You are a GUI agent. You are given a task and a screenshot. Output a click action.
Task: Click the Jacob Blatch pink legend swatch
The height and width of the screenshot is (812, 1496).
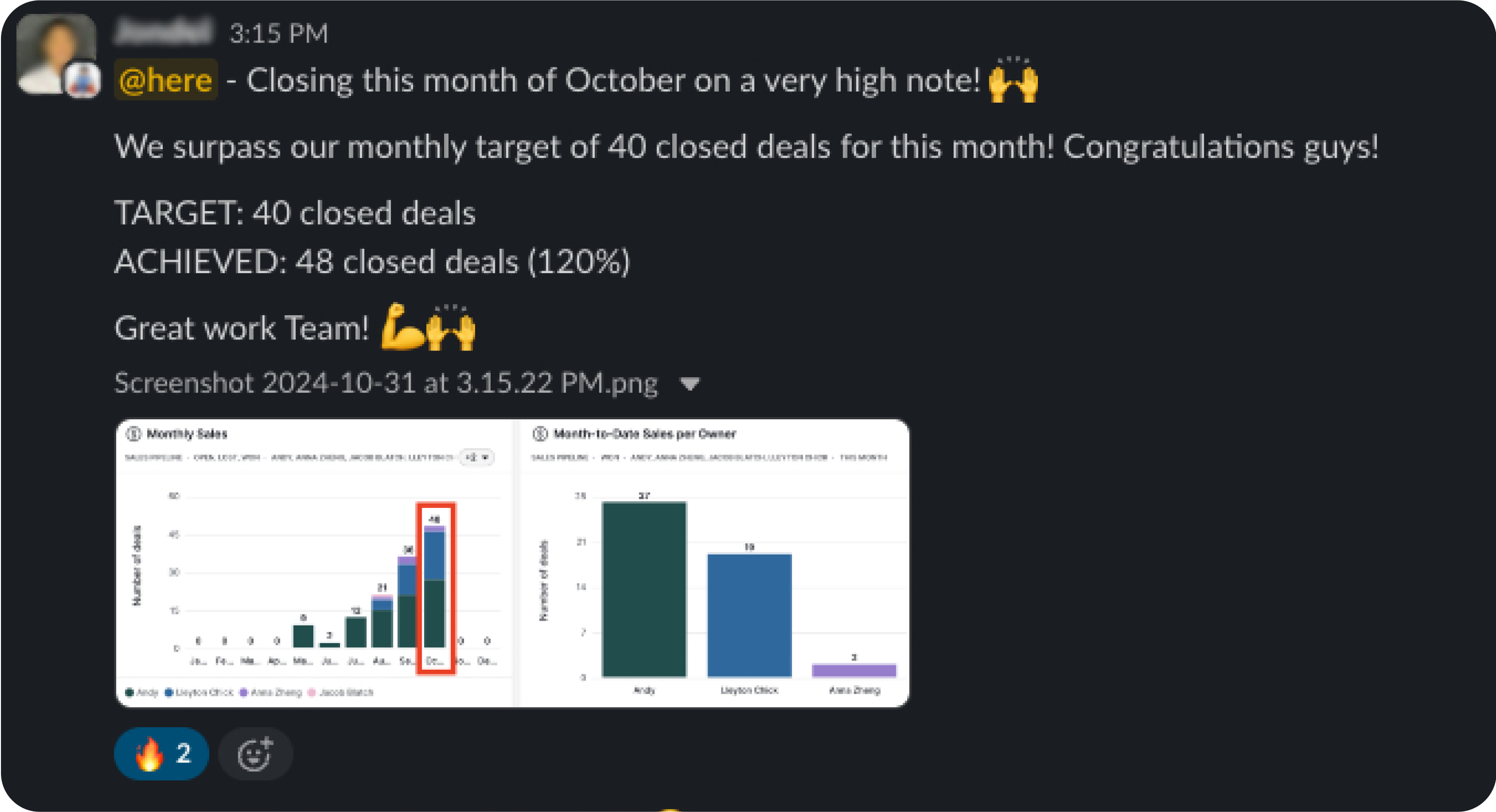311,692
